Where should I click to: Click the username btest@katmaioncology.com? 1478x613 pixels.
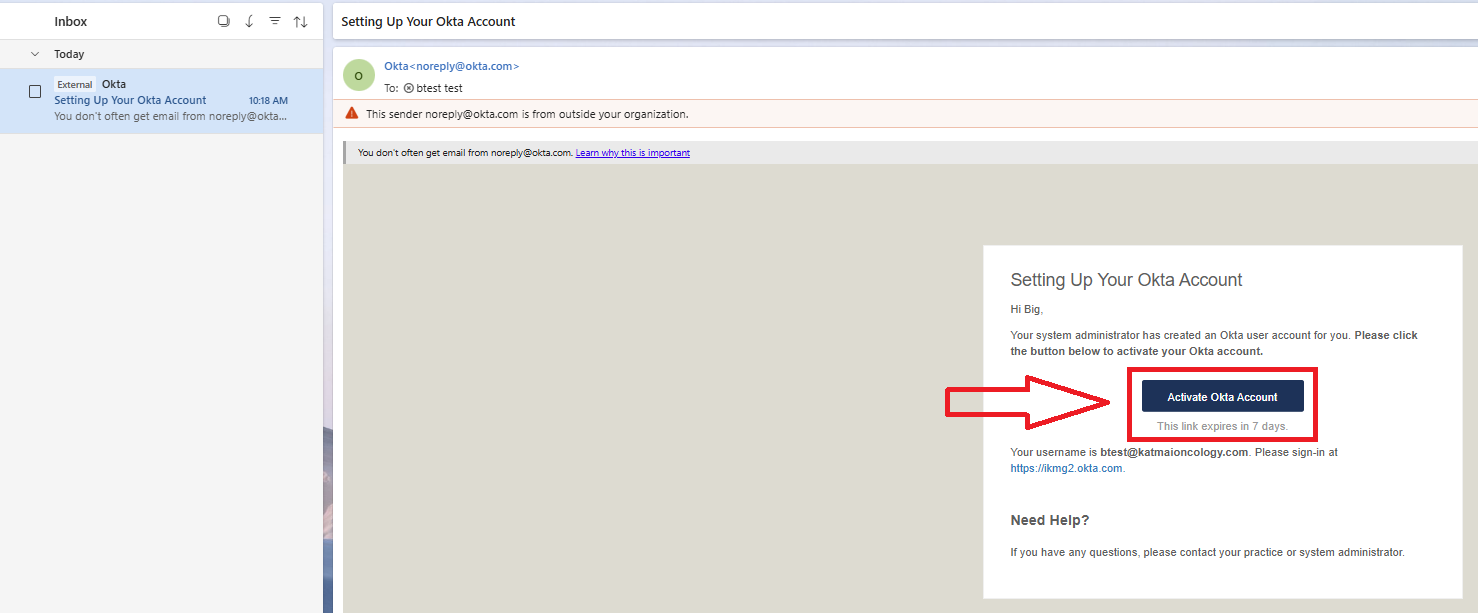[x=1174, y=452]
